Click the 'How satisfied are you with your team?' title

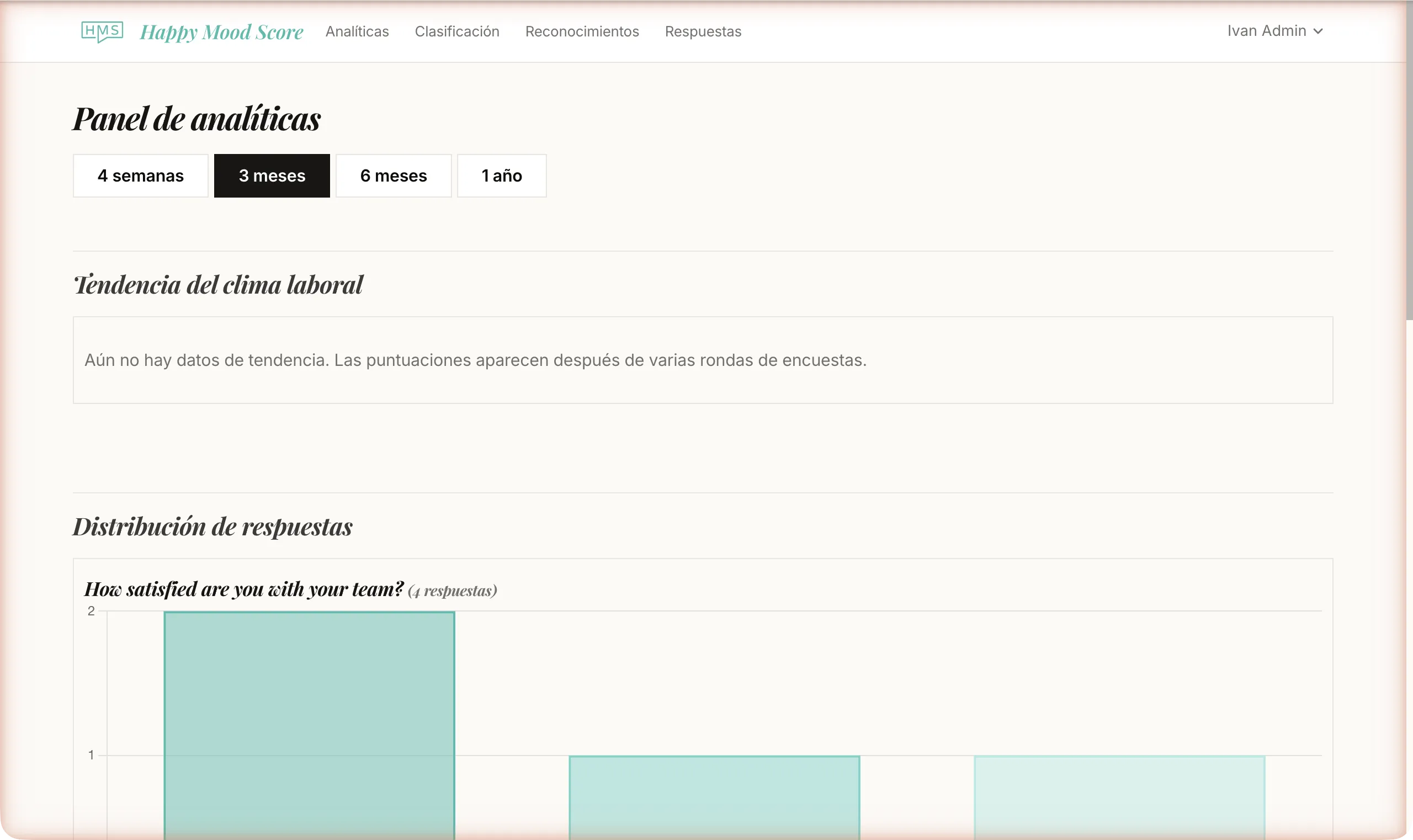coord(243,589)
